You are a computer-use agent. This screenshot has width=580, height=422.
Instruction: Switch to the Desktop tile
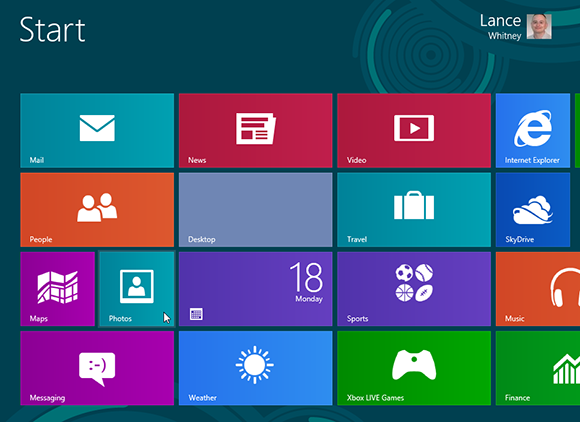point(256,210)
